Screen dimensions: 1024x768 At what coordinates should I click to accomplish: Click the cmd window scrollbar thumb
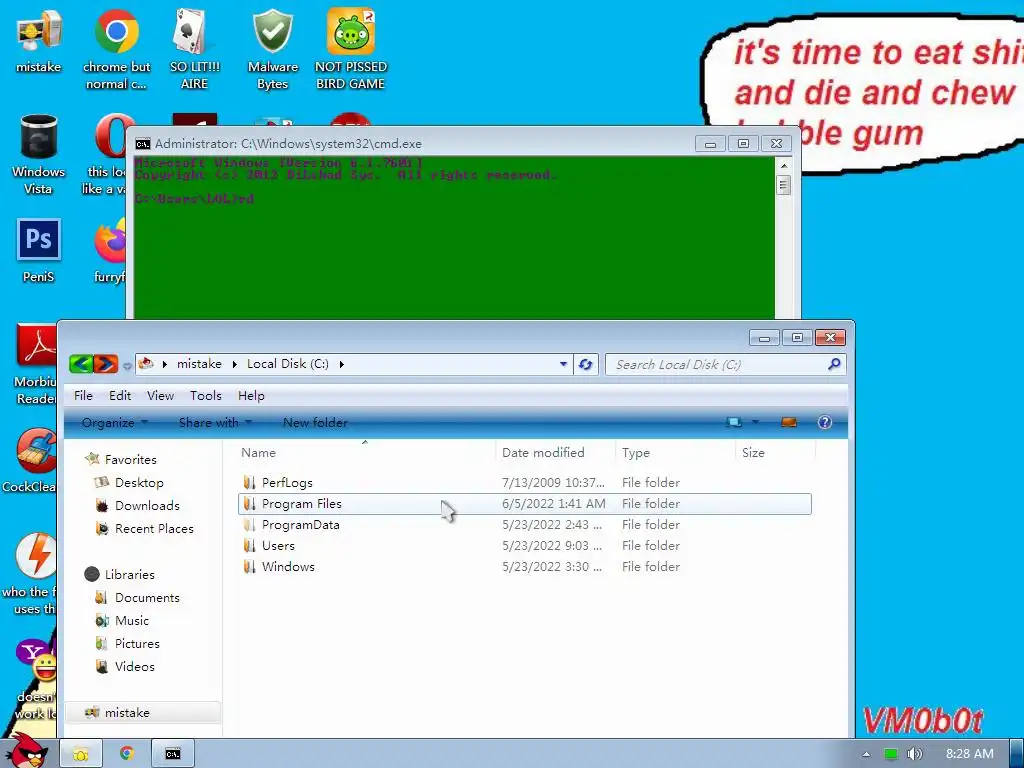coord(784,185)
